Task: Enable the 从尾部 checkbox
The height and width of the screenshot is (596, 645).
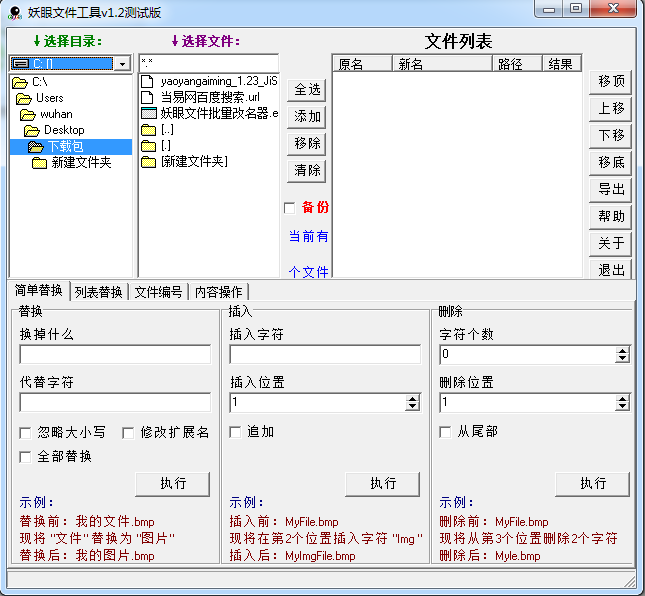Action: [x=446, y=432]
